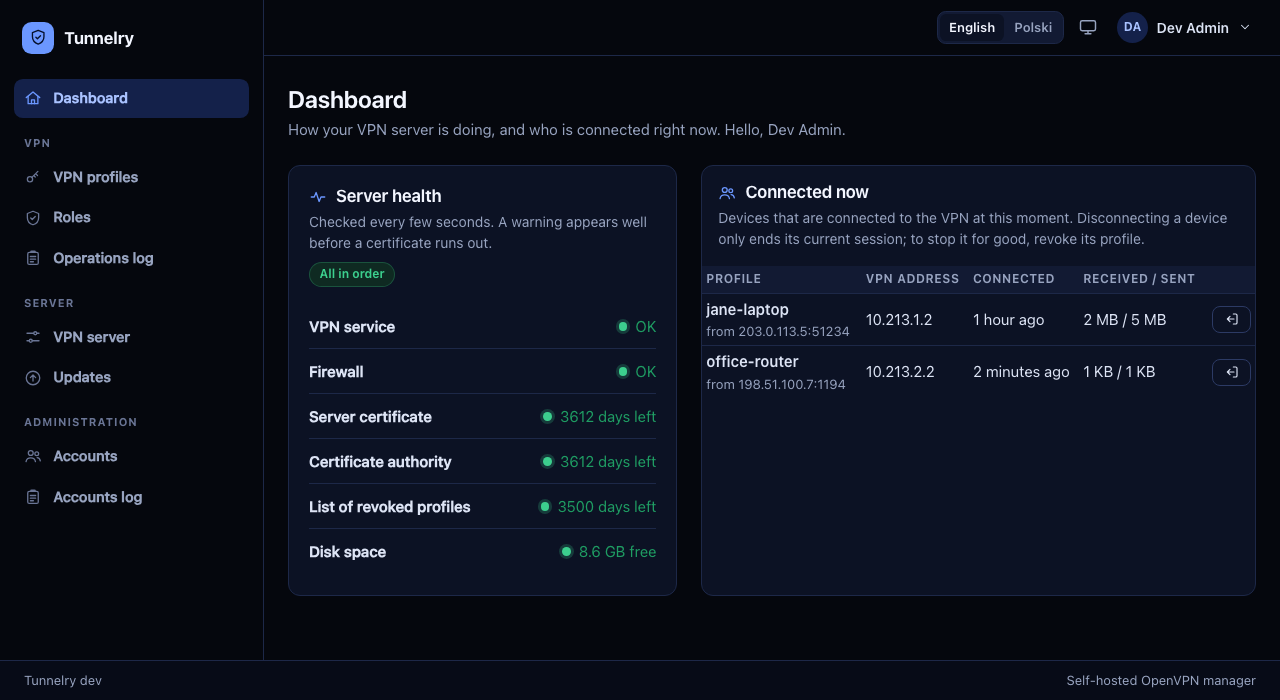1280x700 pixels.
Task: View the Accounts log
Action: pyautogui.click(x=131, y=497)
